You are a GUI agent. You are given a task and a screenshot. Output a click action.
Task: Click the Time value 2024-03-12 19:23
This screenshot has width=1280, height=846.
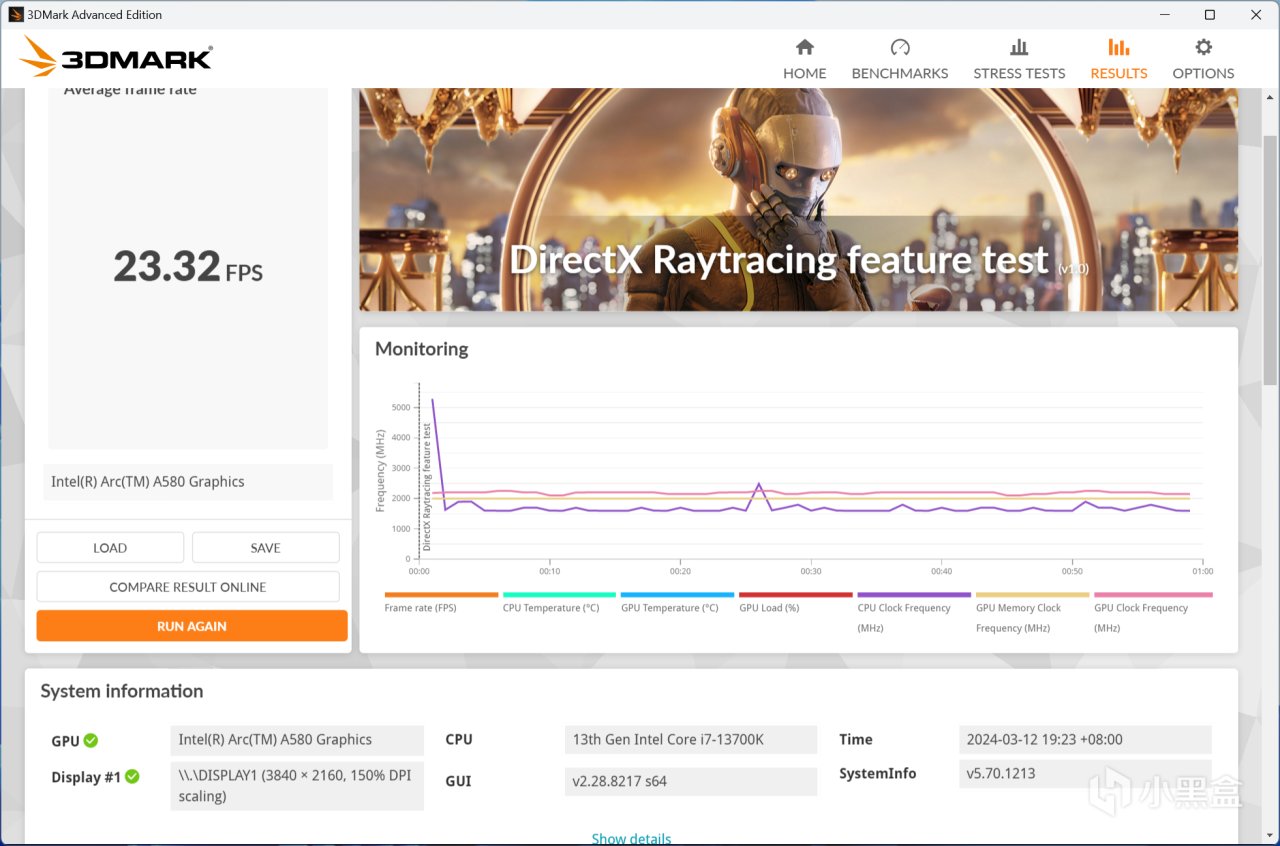pyautogui.click(x=1085, y=740)
